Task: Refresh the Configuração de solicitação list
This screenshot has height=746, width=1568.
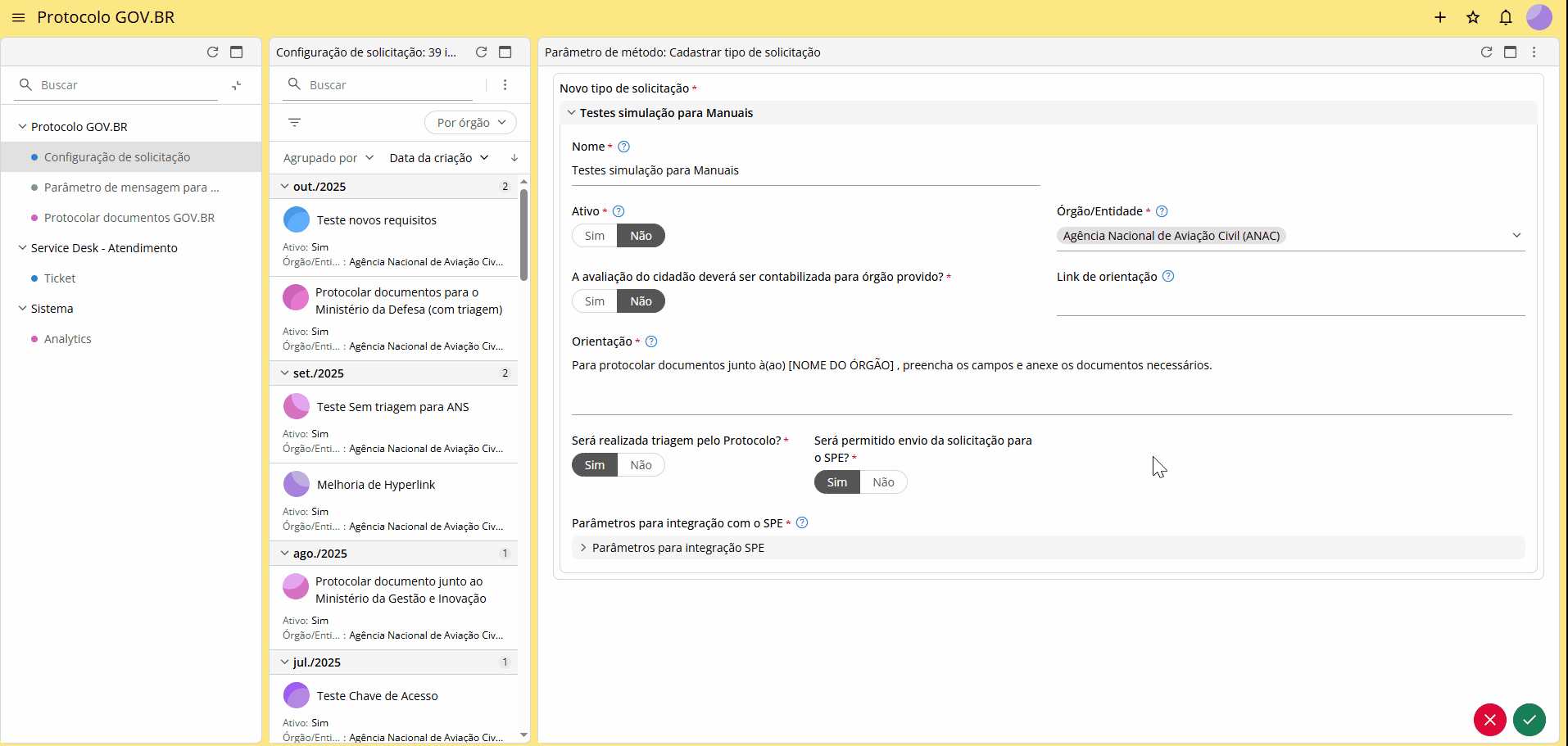Action: (x=482, y=52)
